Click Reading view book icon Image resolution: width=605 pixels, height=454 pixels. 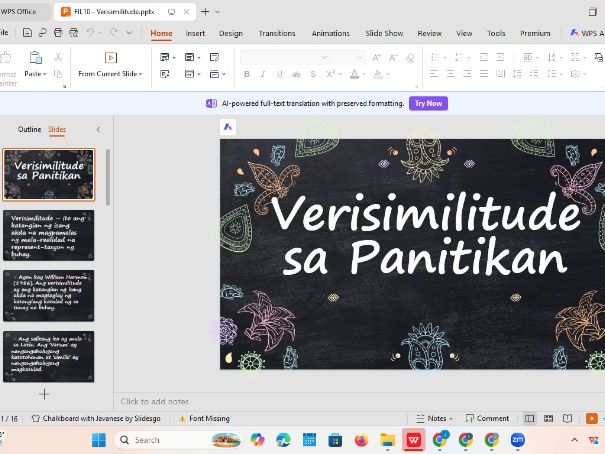tap(567, 419)
